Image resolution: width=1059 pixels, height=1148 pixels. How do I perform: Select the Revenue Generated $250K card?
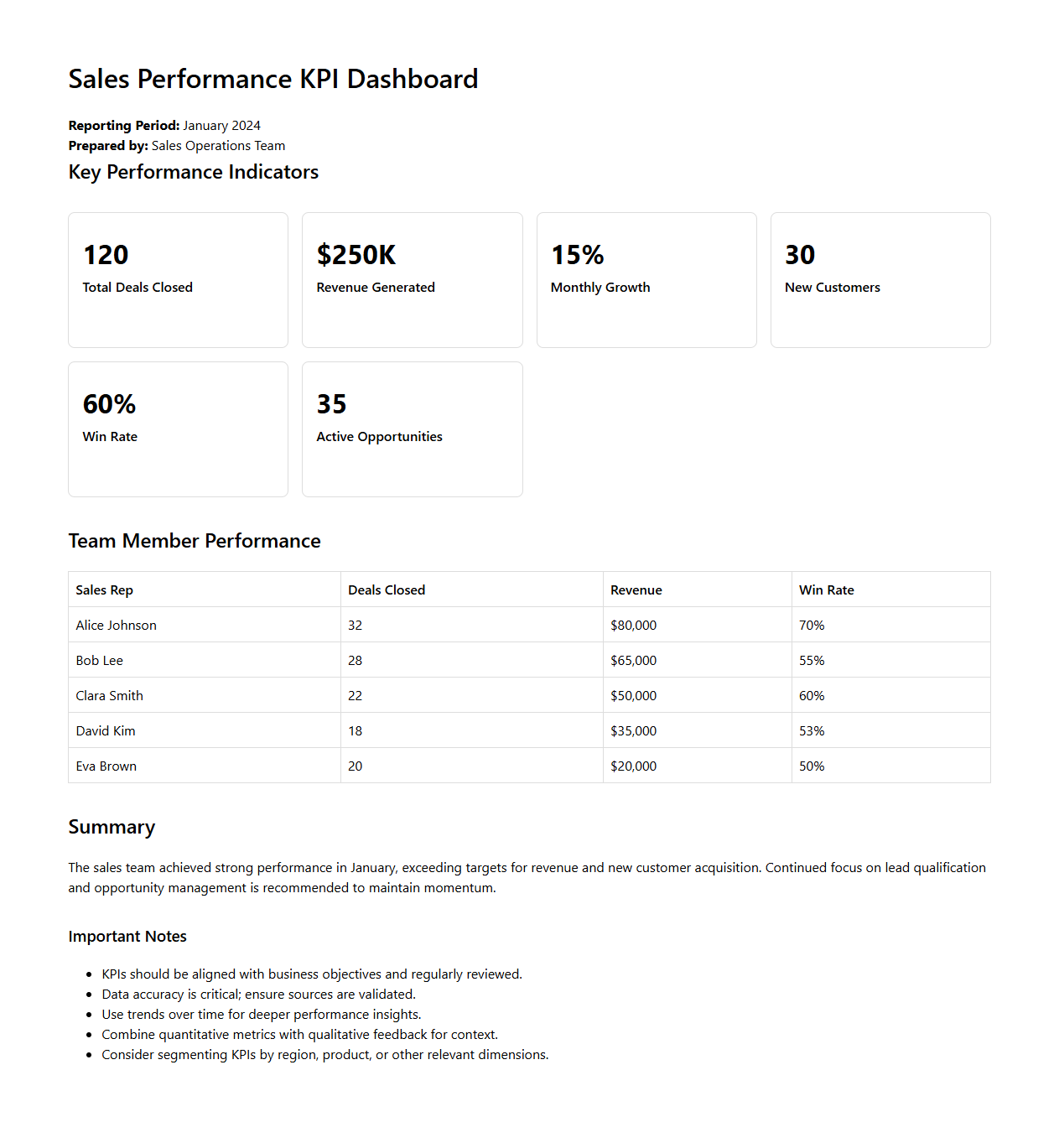412,279
